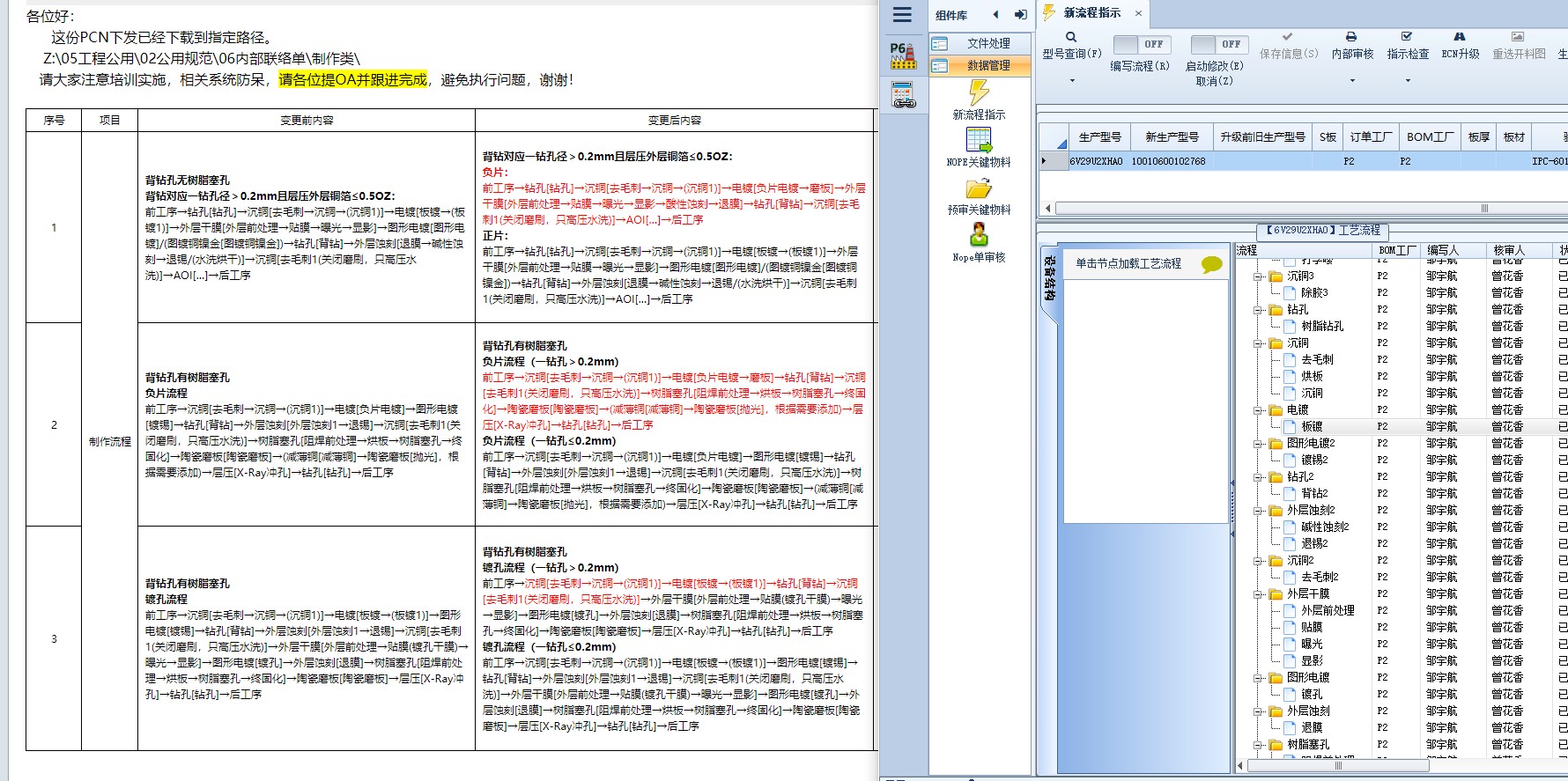Click 指示检查 checkbox icon

pos(1407,36)
